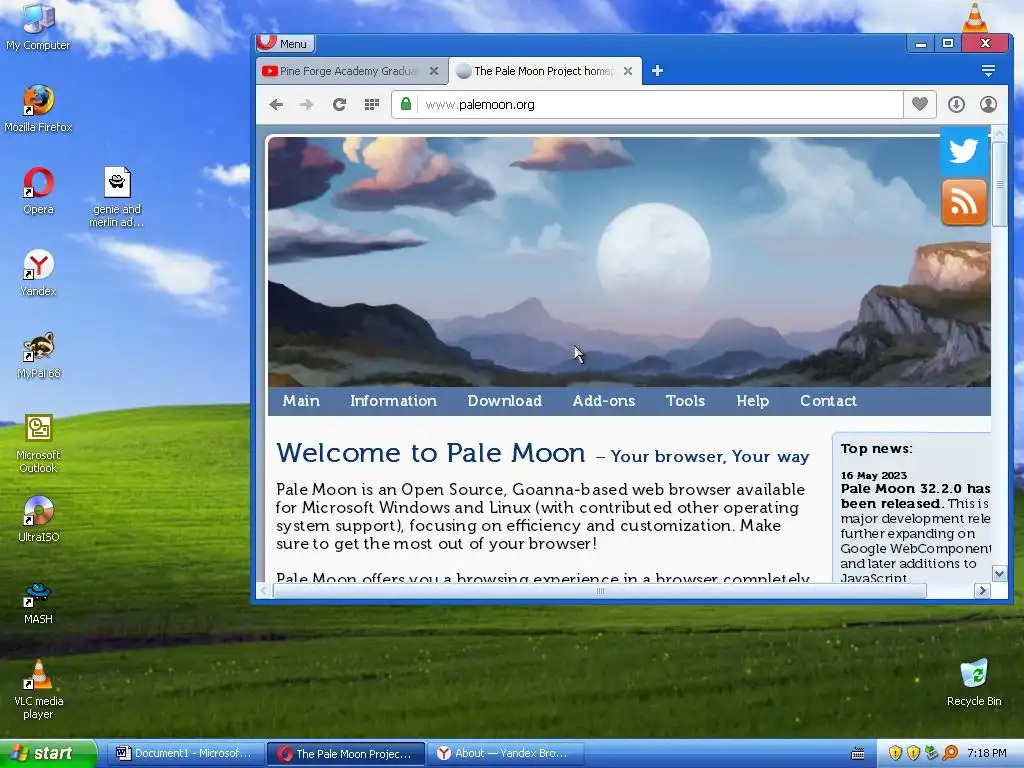Click the horizontal scrollbar thumb in Opera
Viewport: 1024px width, 768px height.
[x=600, y=591]
